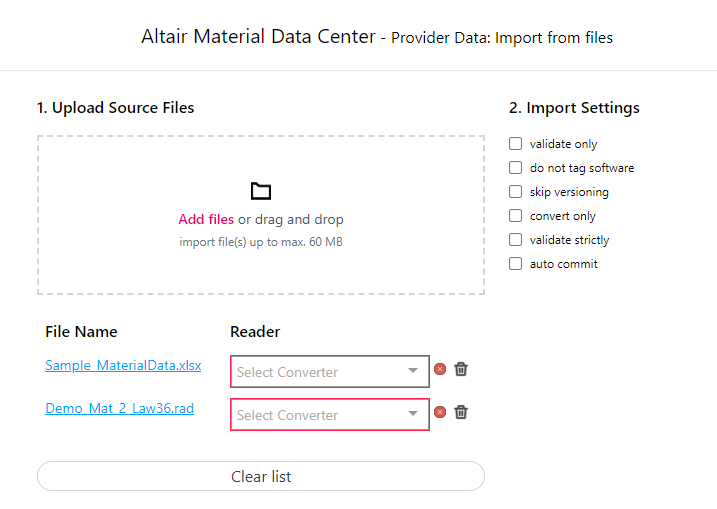Delete Sample_MaterialData.xlsx with the trash icon

[x=461, y=369]
